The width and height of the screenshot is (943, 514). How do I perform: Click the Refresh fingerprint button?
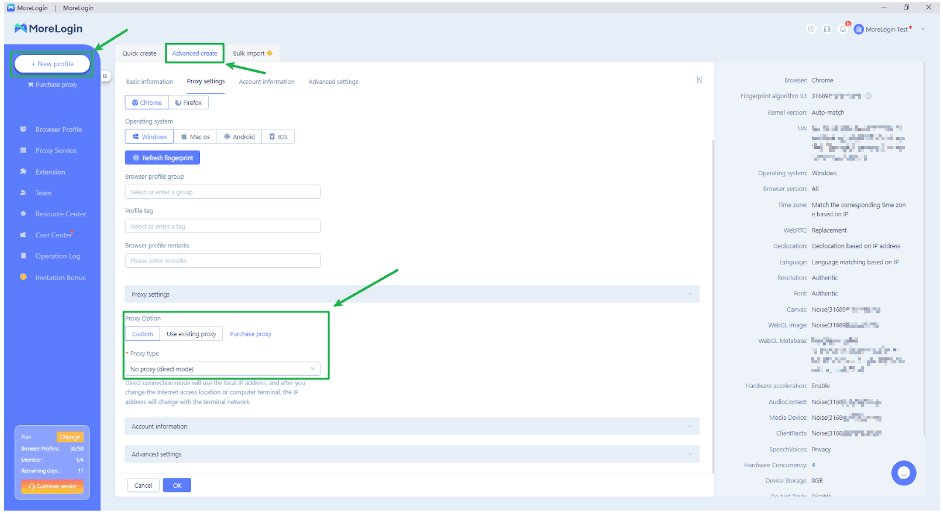(162, 158)
